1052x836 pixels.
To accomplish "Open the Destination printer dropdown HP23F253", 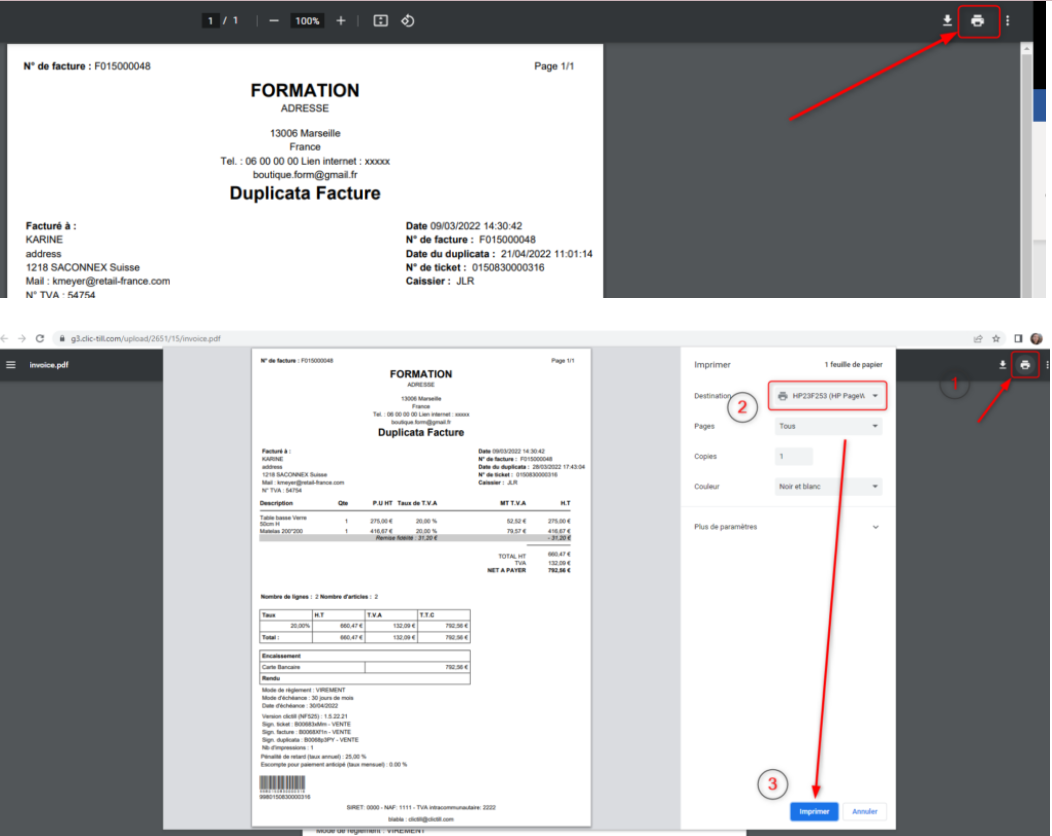I will coord(828,396).
